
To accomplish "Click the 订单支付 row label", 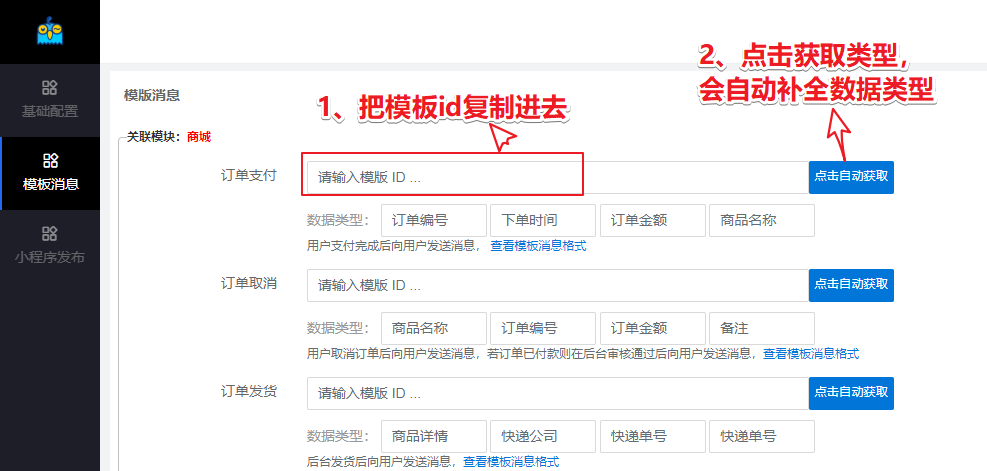I will (249, 175).
